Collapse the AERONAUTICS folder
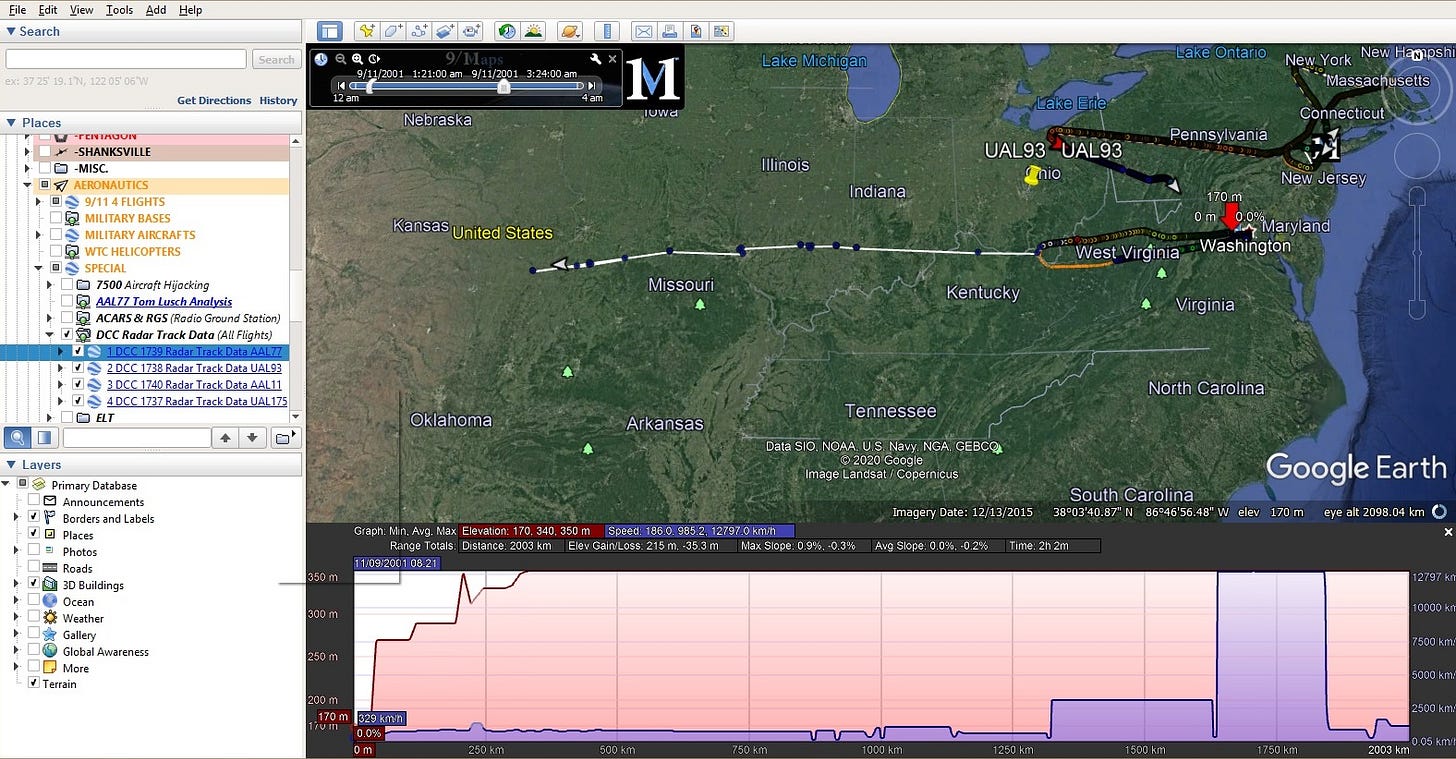 28,185
